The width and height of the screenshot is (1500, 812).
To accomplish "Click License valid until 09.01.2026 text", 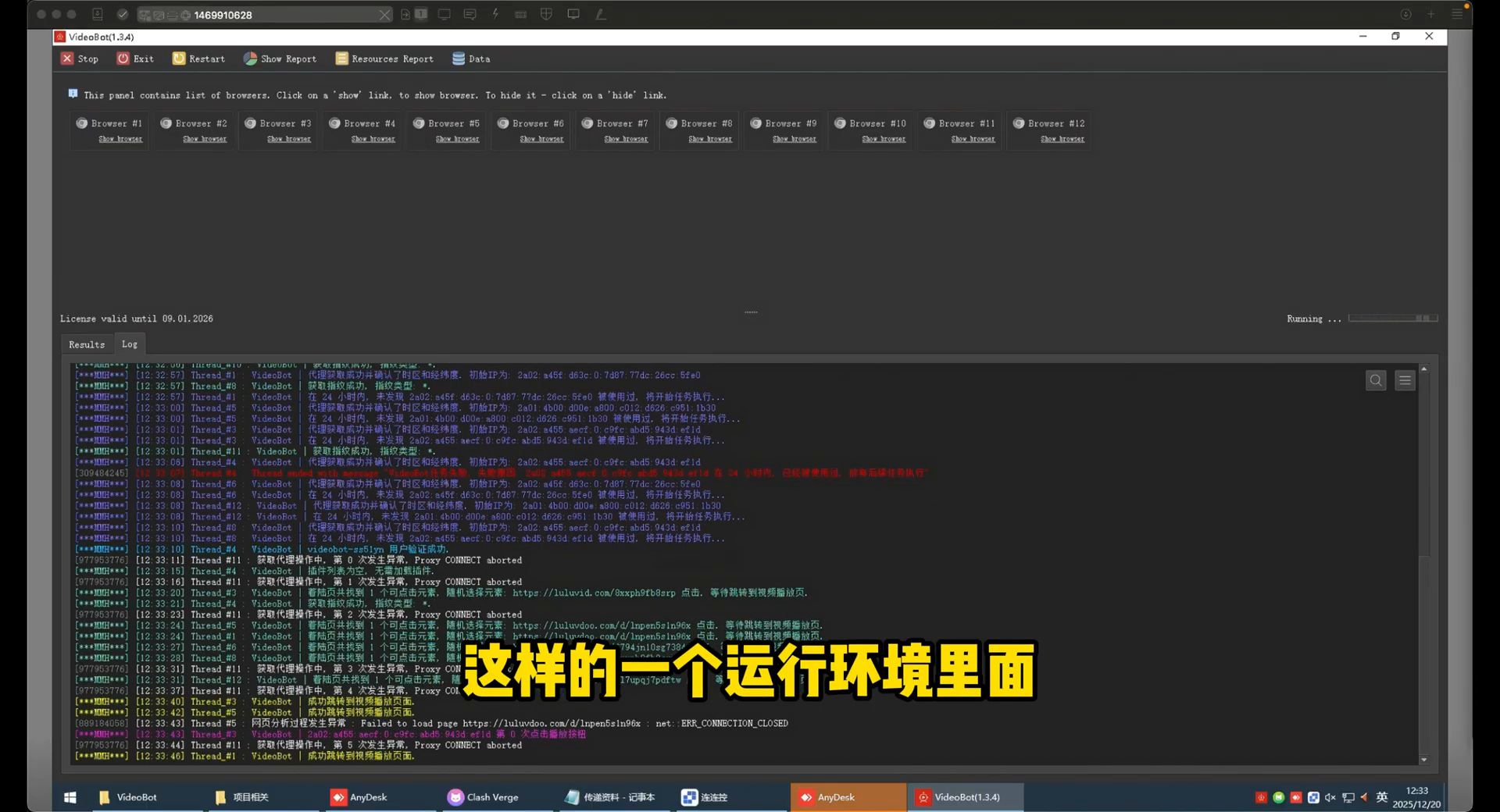I will coord(137,319).
